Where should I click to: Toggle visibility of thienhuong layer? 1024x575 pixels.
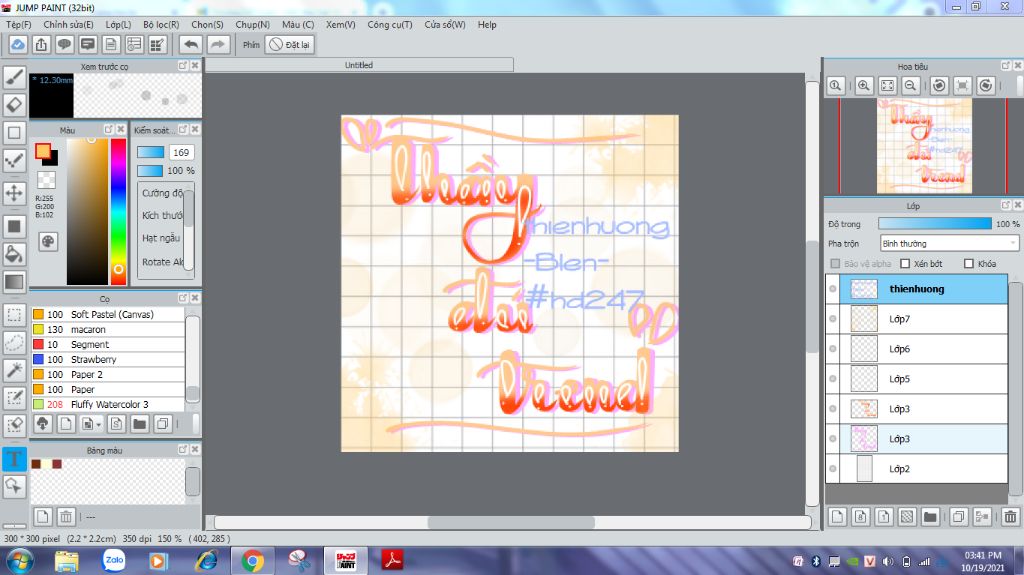(833, 289)
